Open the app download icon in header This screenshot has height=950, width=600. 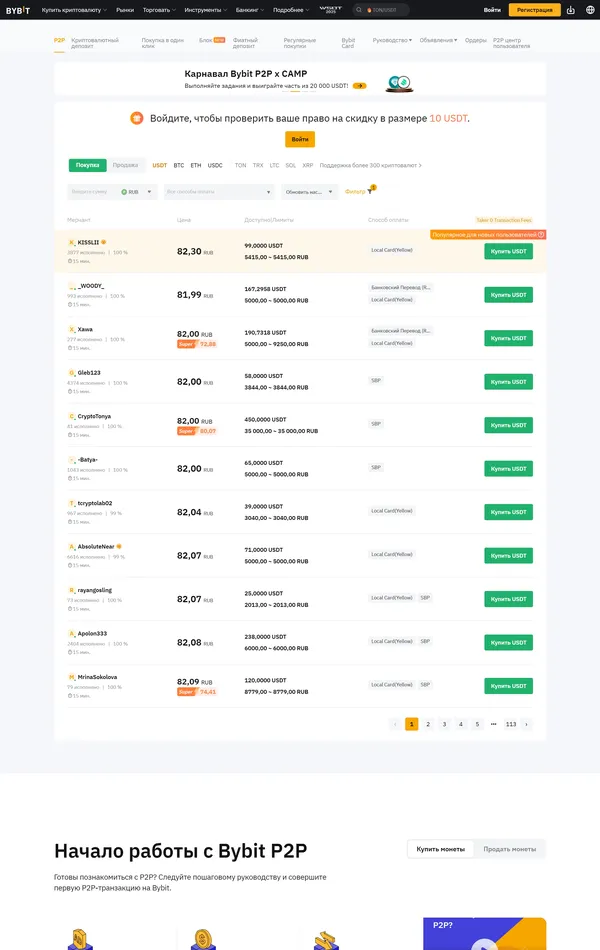point(570,10)
